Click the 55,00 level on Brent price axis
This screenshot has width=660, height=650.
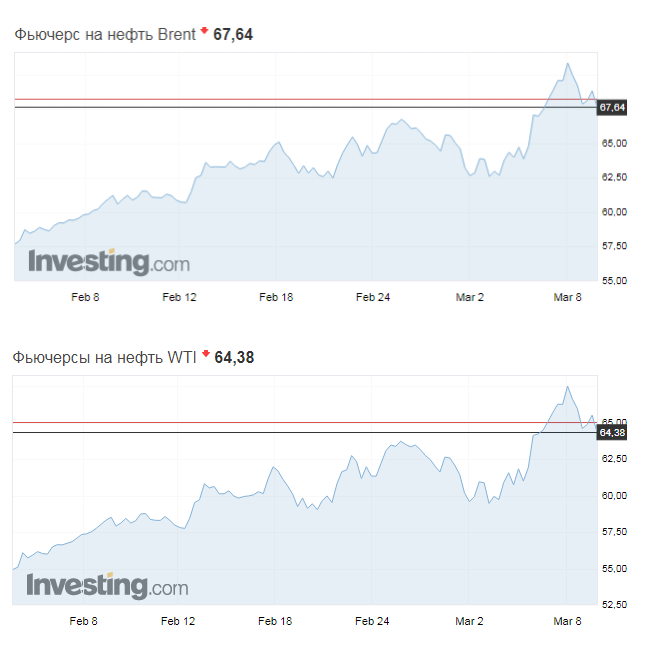[614, 280]
